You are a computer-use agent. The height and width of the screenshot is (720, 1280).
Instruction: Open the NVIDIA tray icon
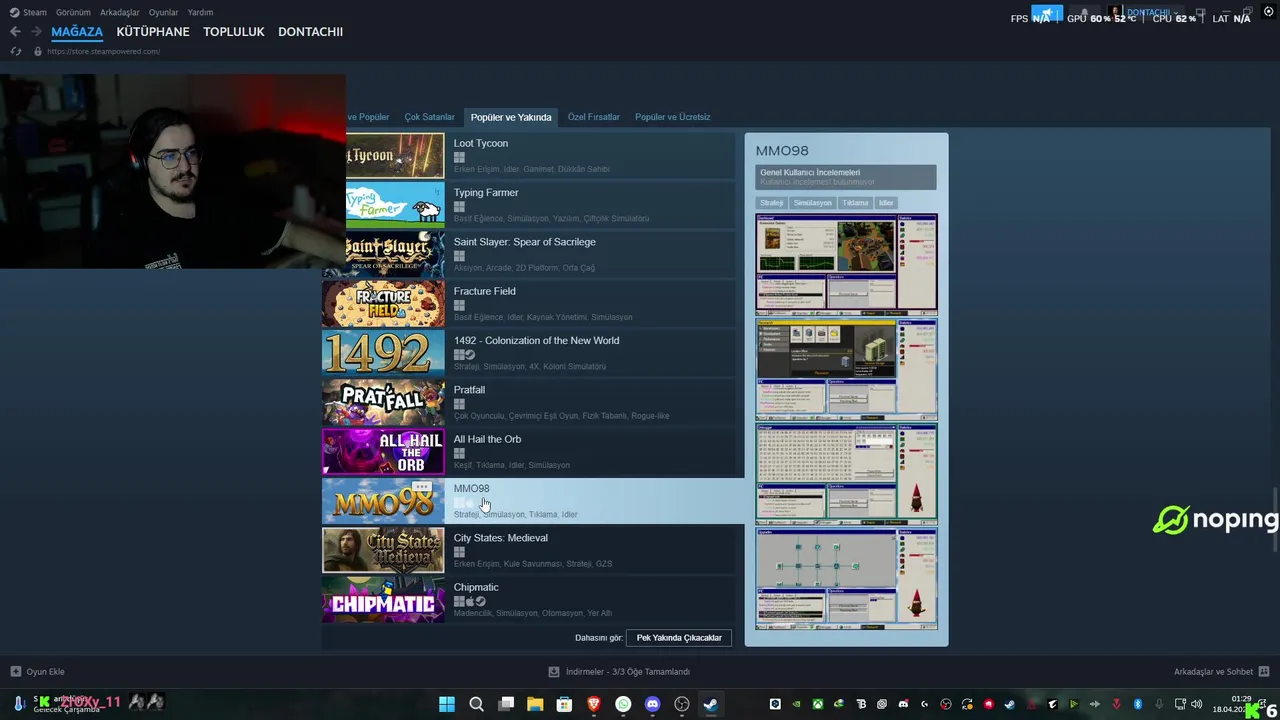pyautogui.click(x=796, y=704)
